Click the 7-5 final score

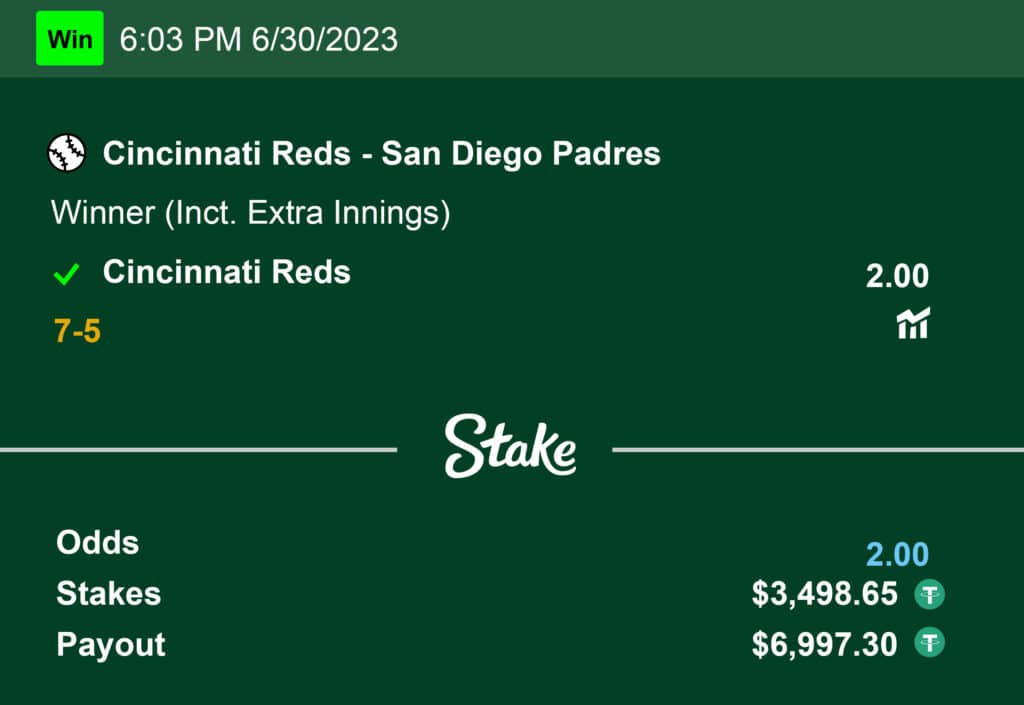pyautogui.click(x=77, y=331)
